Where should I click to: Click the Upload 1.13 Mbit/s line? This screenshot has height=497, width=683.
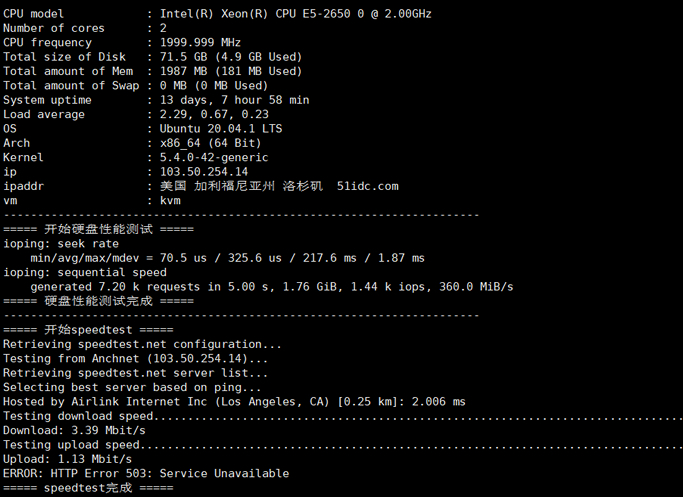pyautogui.click(x=68, y=459)
